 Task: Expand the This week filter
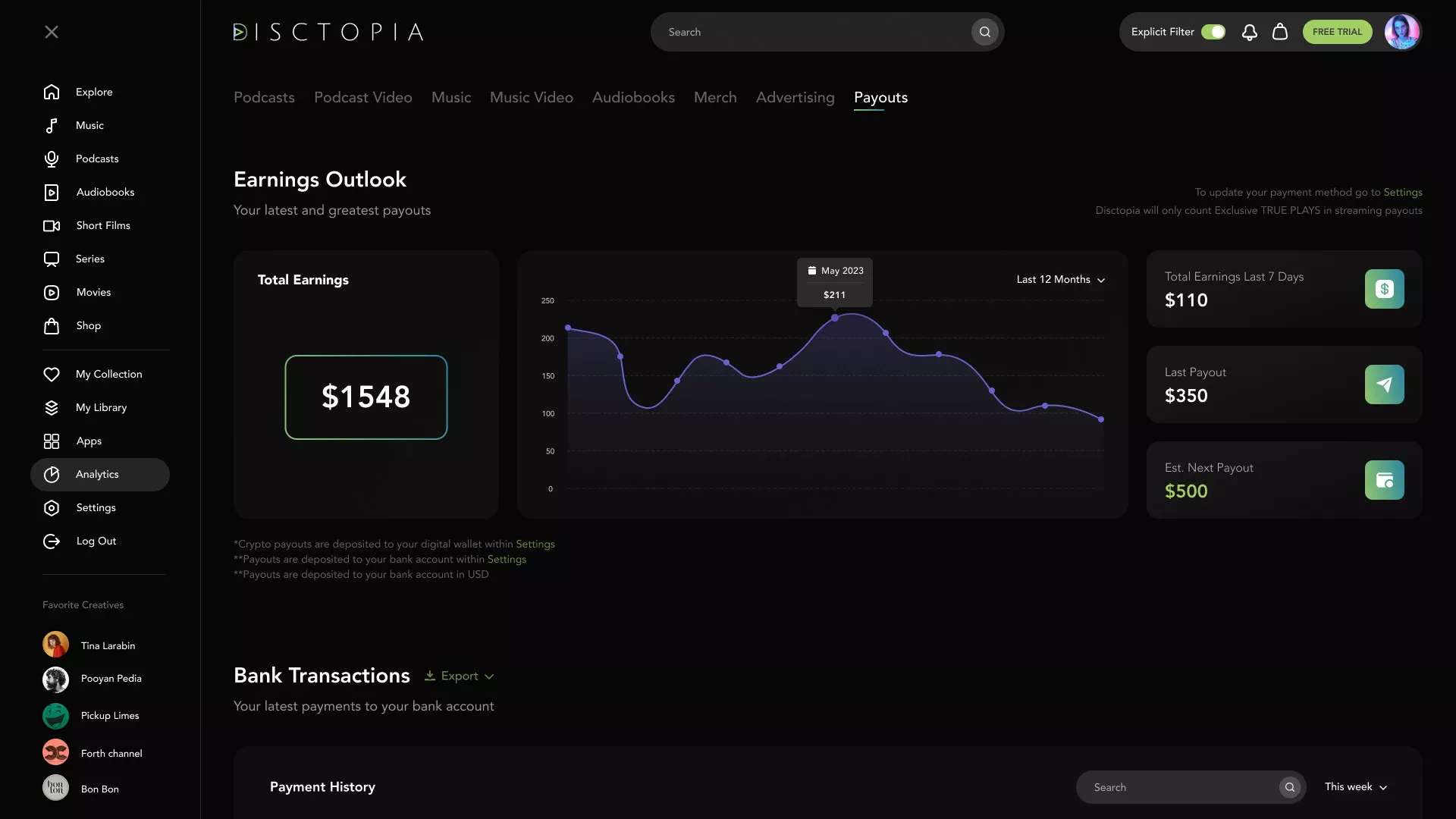1355,787
